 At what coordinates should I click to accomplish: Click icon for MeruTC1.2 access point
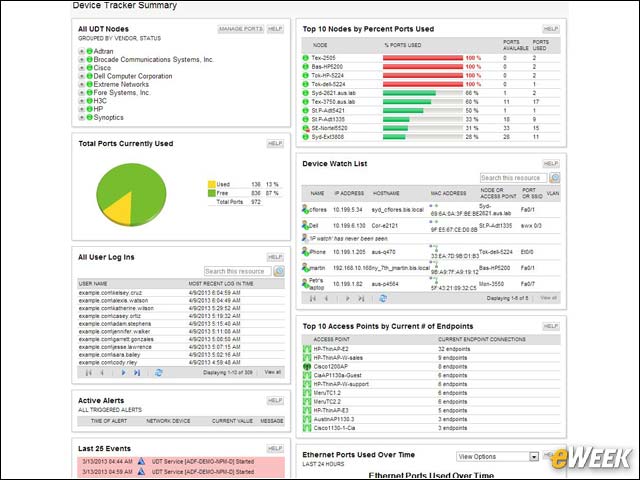point(307,393)
